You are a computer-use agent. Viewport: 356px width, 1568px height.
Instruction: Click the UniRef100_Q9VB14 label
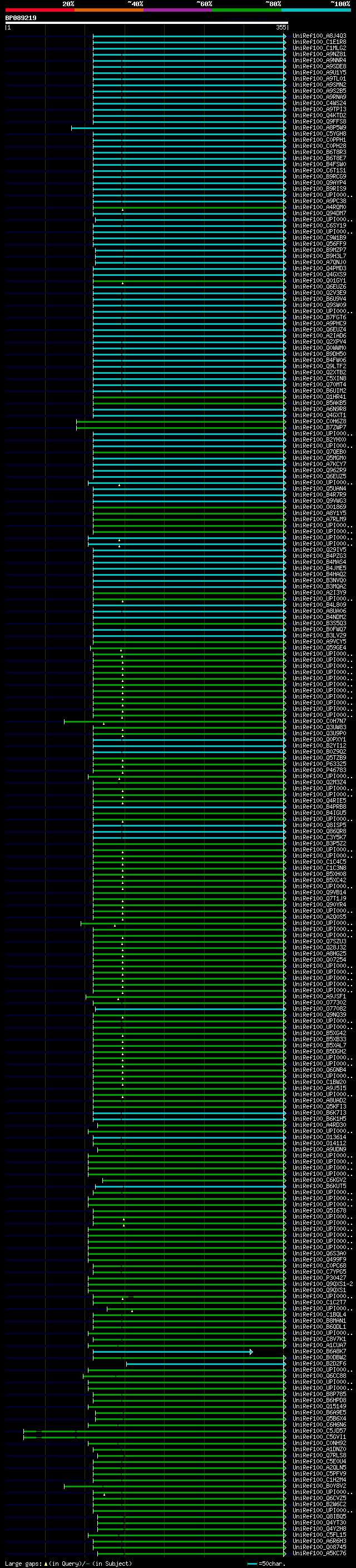[x=319, y=892]
